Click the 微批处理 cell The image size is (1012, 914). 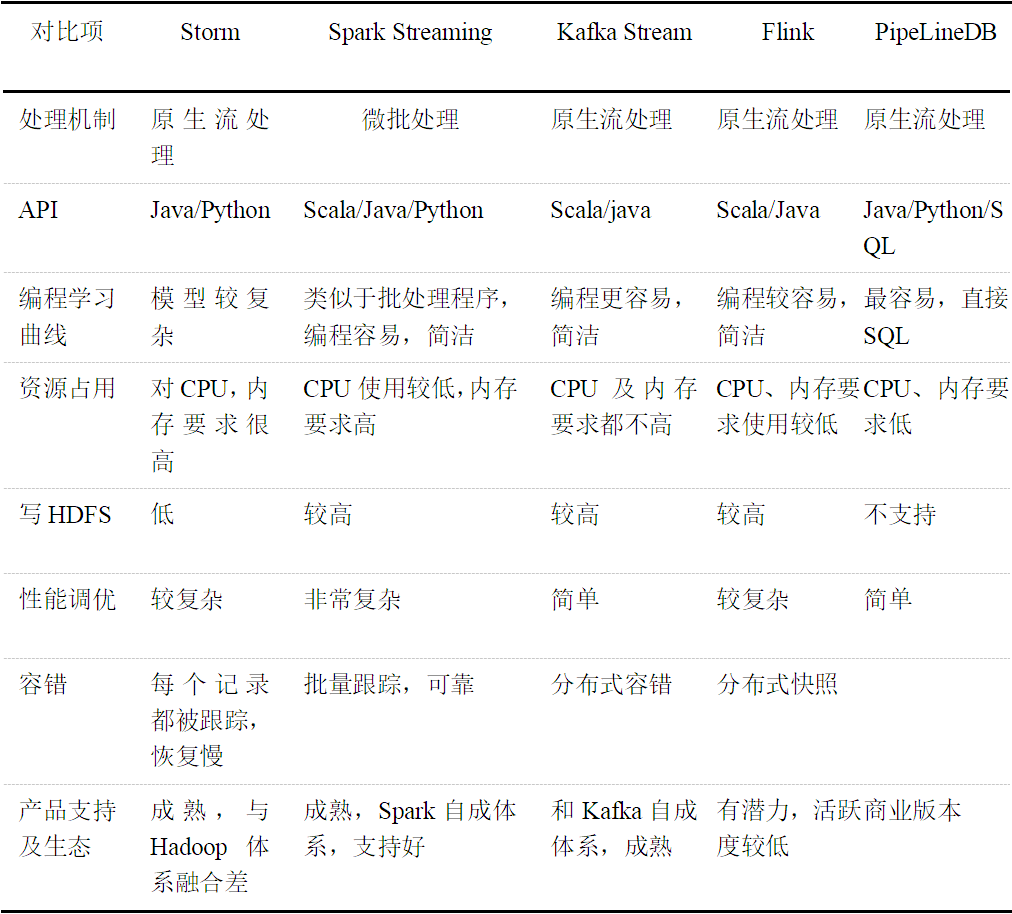410,120
